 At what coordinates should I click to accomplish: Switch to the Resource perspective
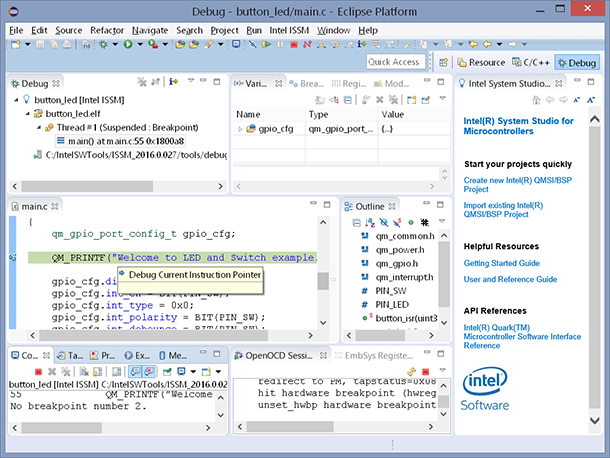point(482,62)
